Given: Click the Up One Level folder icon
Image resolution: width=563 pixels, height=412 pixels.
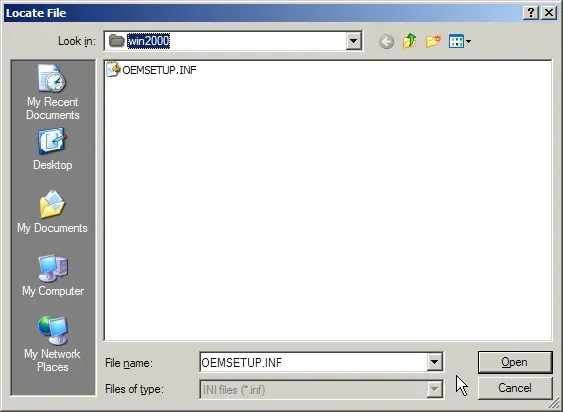Looking at the screenshot, I should 409,41.
